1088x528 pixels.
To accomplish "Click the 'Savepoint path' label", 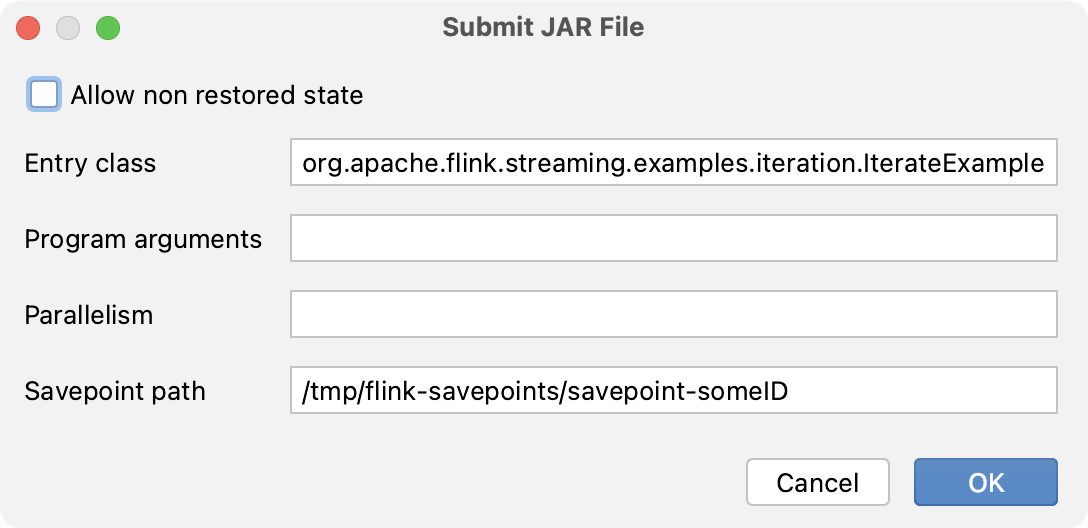I will coord(115,390).
